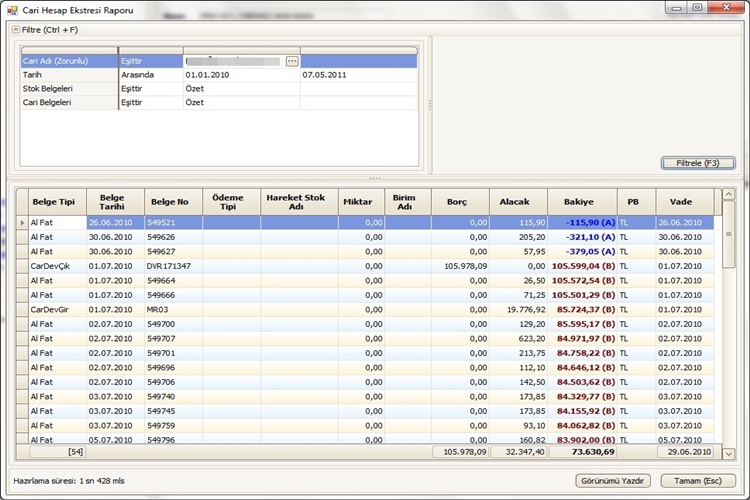Sort by Belge Tarihi column header
This screenshot has height=500, width=750.
115,202
